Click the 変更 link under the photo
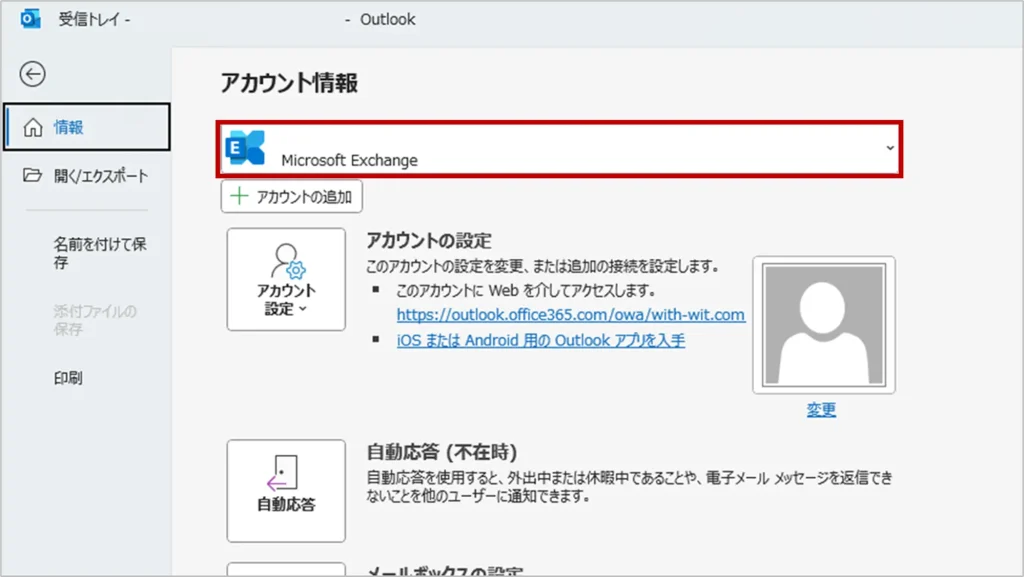Image resolution: width=1024 pixels, height=577 pixels. click(821, 410)
